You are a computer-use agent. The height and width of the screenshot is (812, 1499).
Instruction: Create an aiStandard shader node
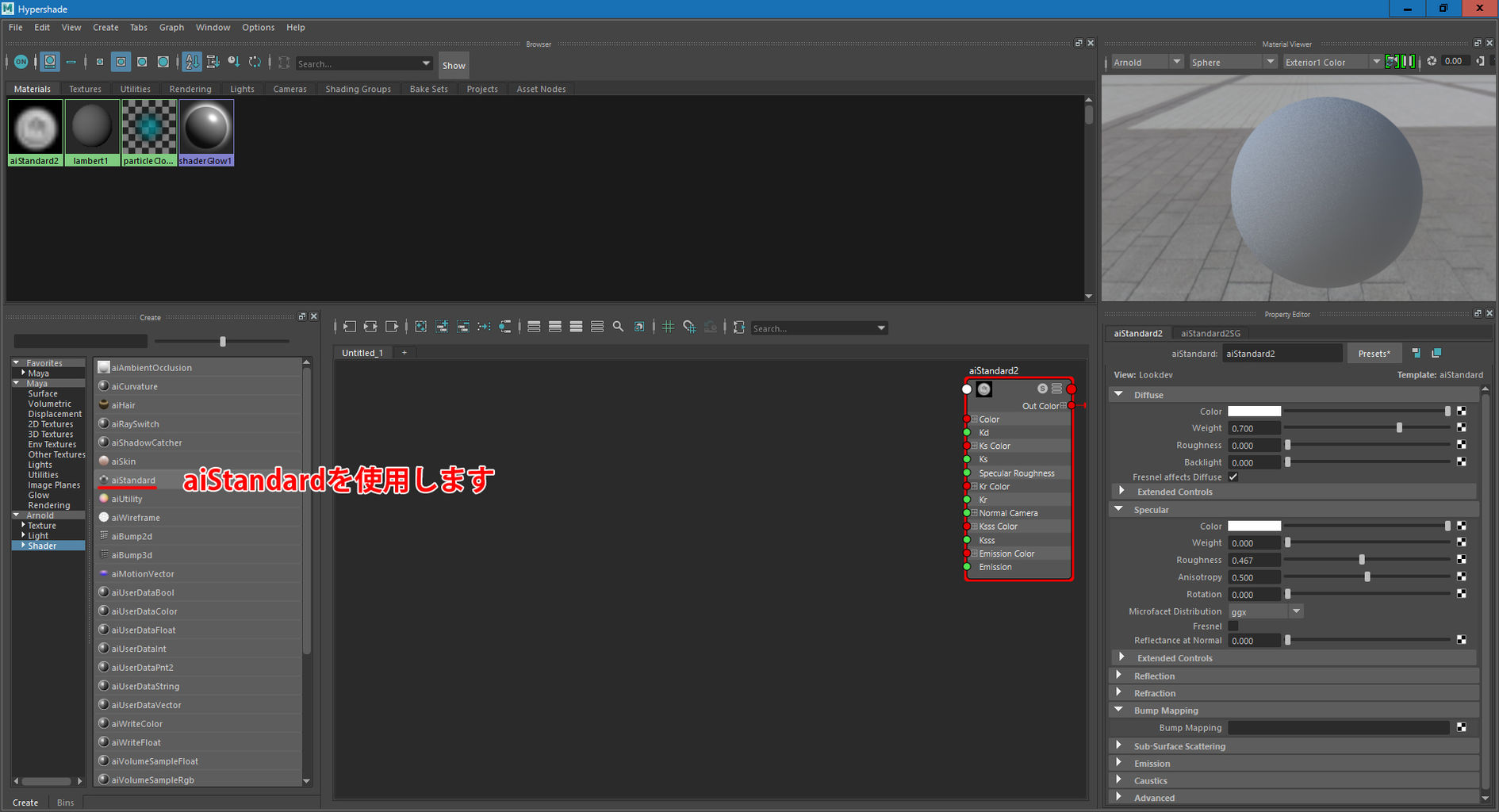(x=198, y=480)
